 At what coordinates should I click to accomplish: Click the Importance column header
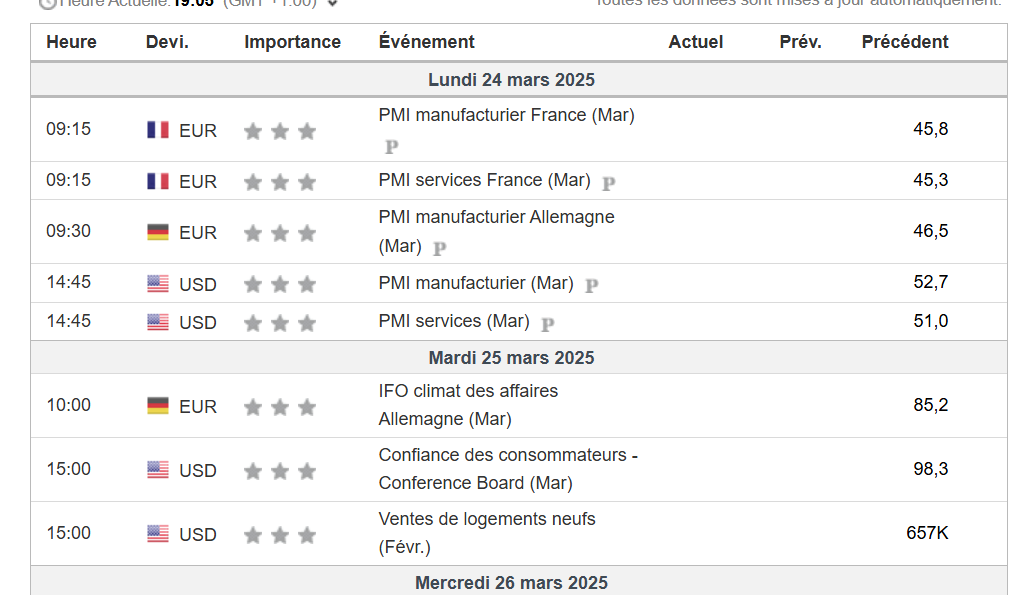click(292, 42)
